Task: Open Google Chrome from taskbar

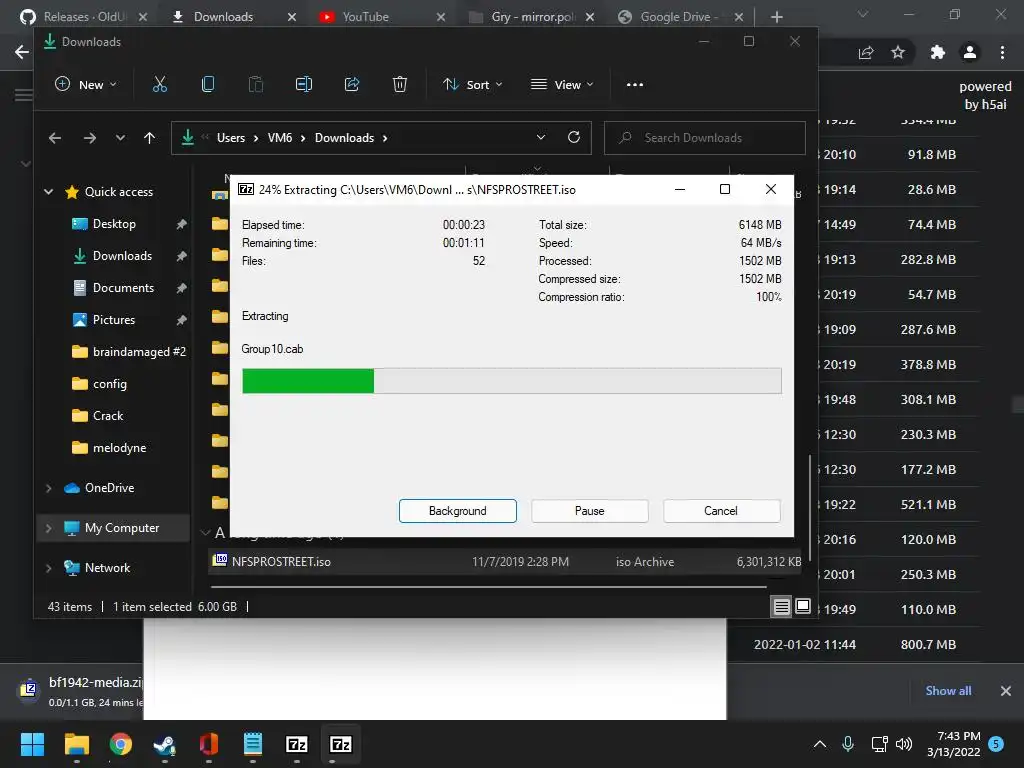Action: coord(121,744)
